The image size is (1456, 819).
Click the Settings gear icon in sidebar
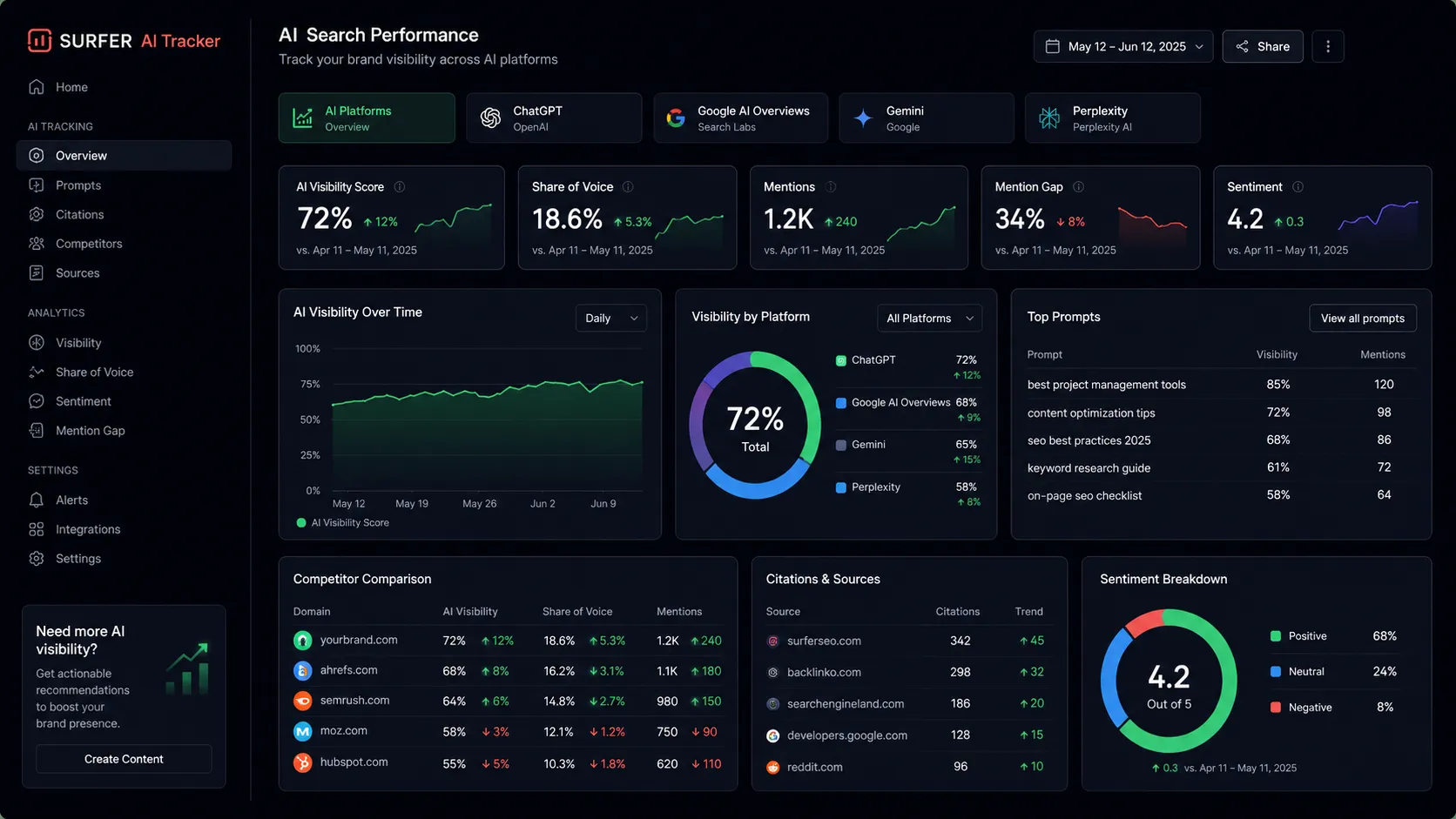[x=37, y=559]
